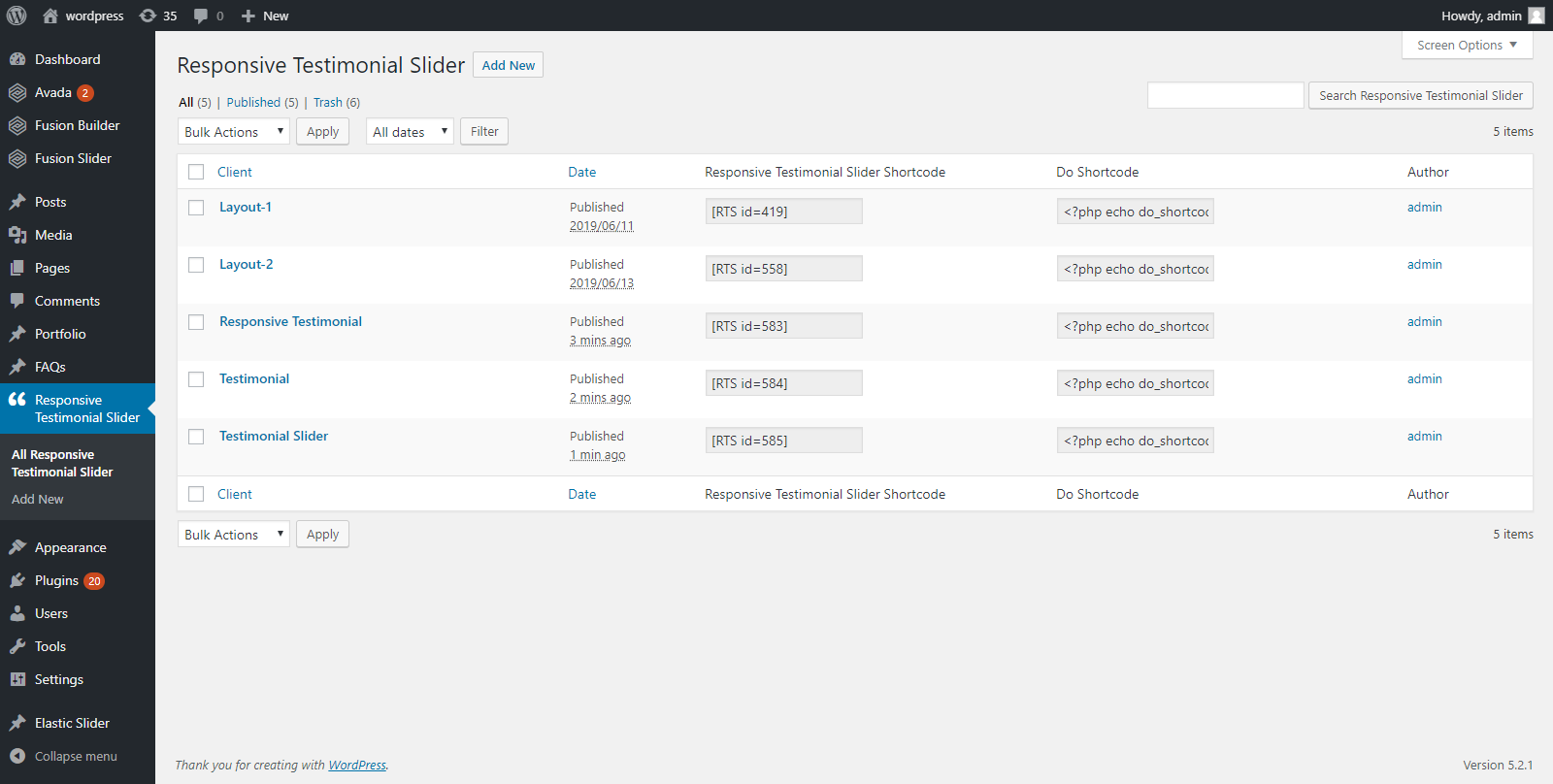The width and height of the screenshot is (1553, 784).
Task: Check the Testimonial Slider row checkbox
Action: pyautogui.click(x=196, y=437)
